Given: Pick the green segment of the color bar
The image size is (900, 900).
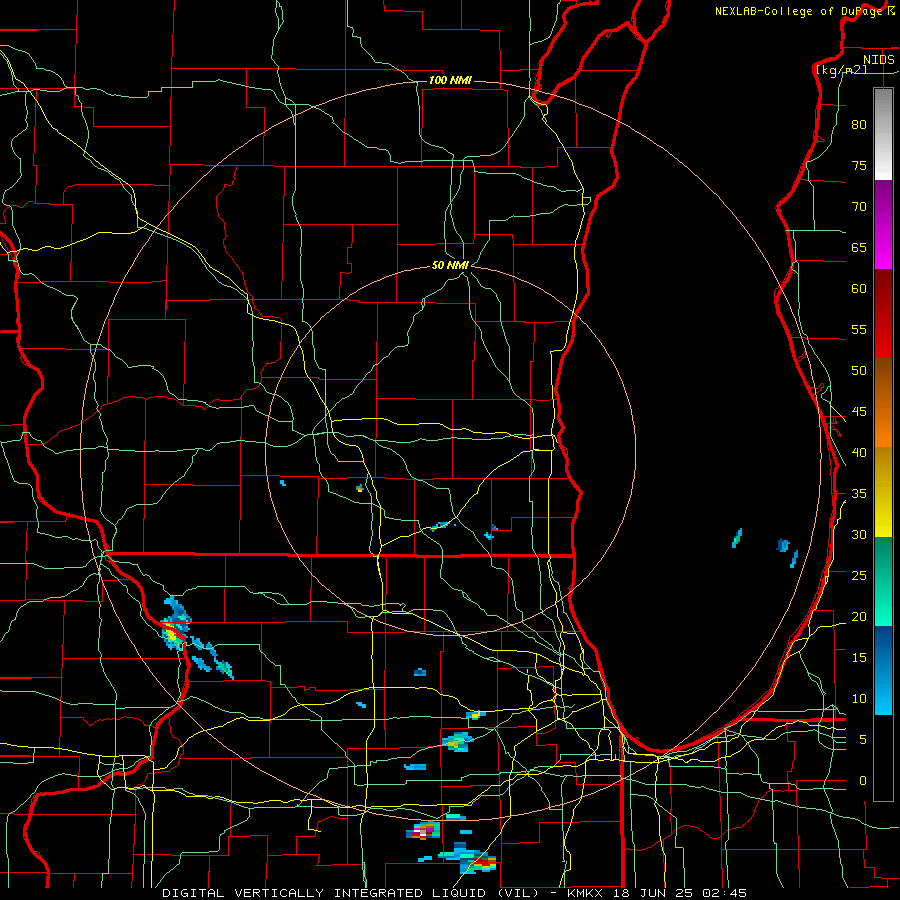Looking at the screenshot, I should click(x=883, y=581).
